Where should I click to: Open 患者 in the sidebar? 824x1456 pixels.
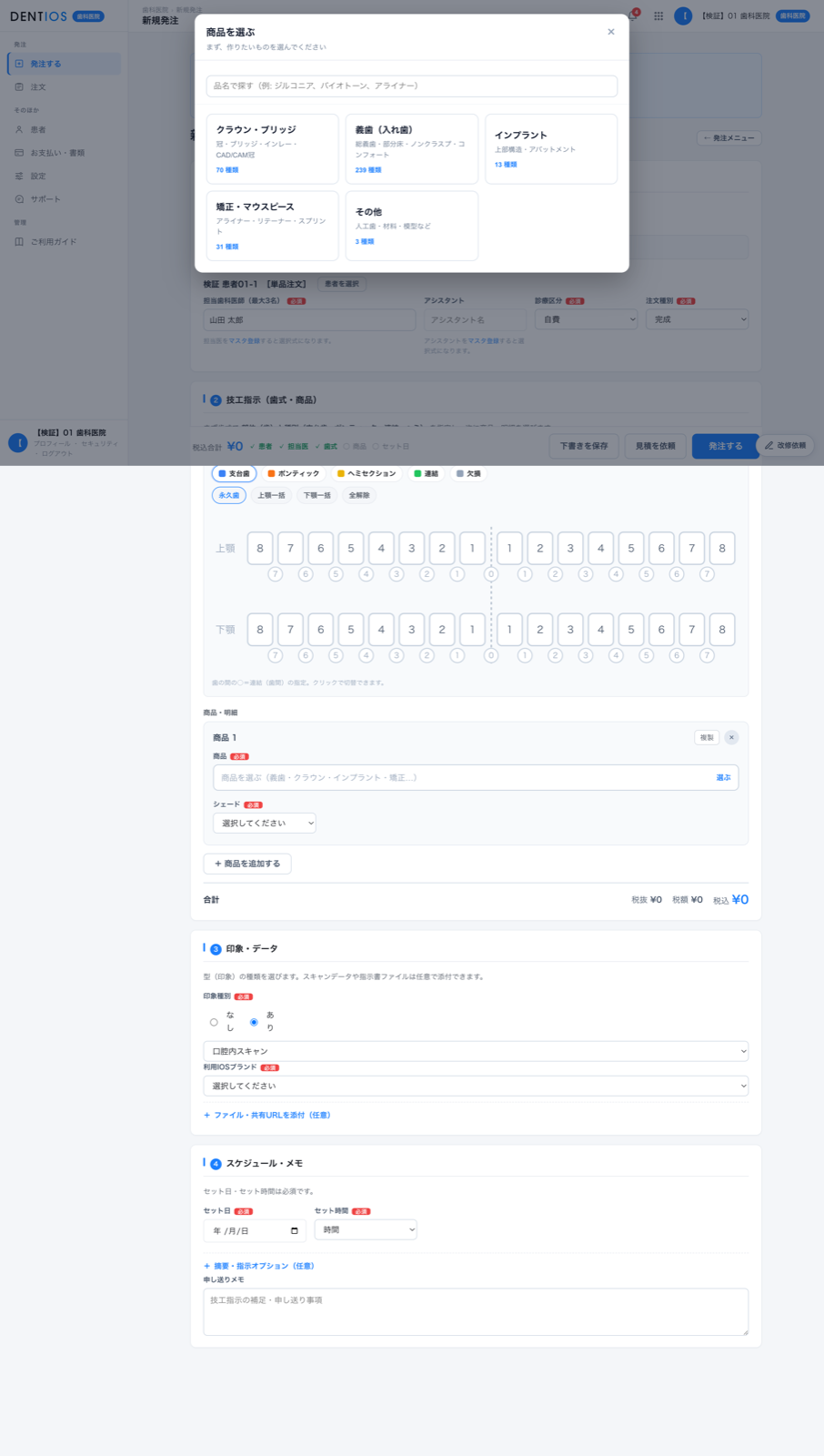click(64, 130)
